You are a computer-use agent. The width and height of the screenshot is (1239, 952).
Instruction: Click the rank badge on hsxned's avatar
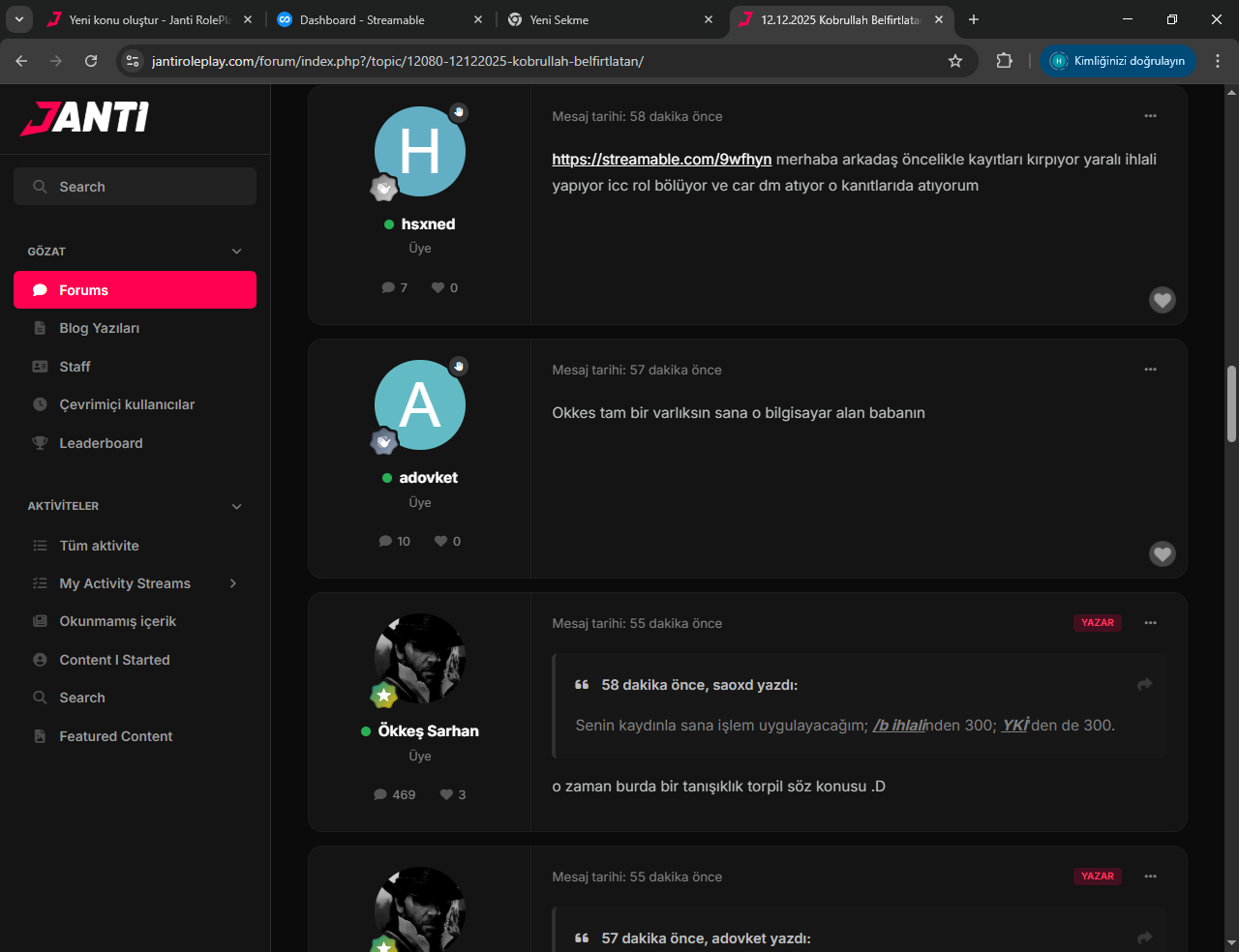point(384,188)
